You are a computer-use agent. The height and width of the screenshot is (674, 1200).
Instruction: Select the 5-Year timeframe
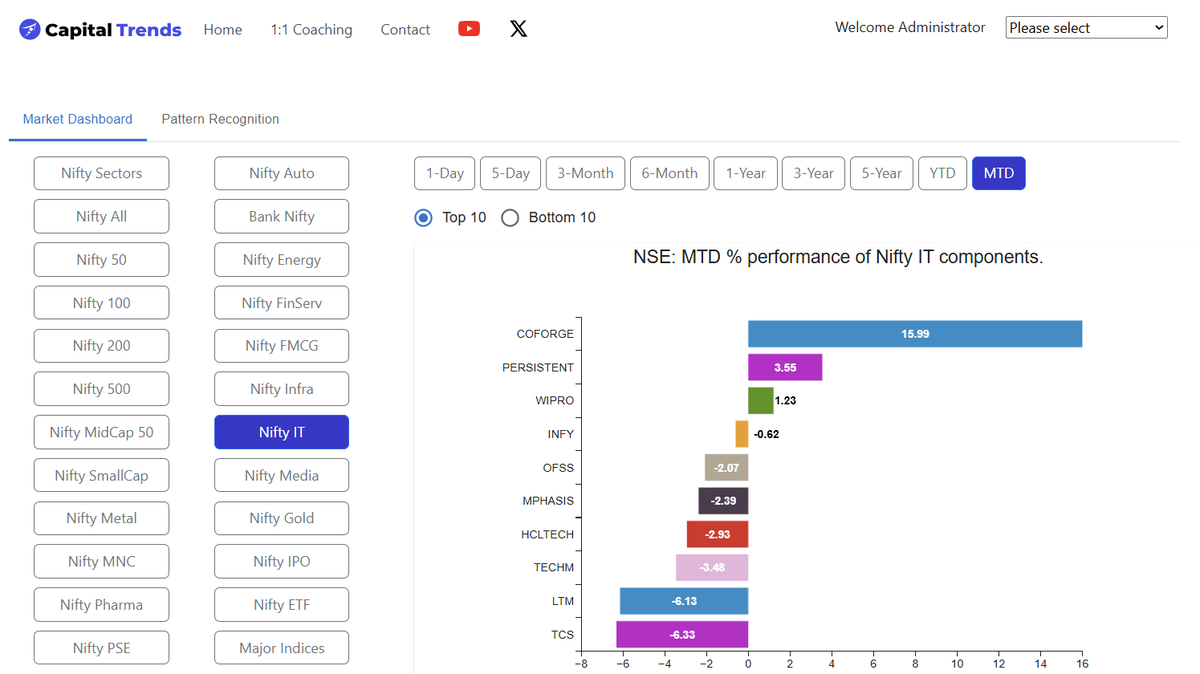882,173
